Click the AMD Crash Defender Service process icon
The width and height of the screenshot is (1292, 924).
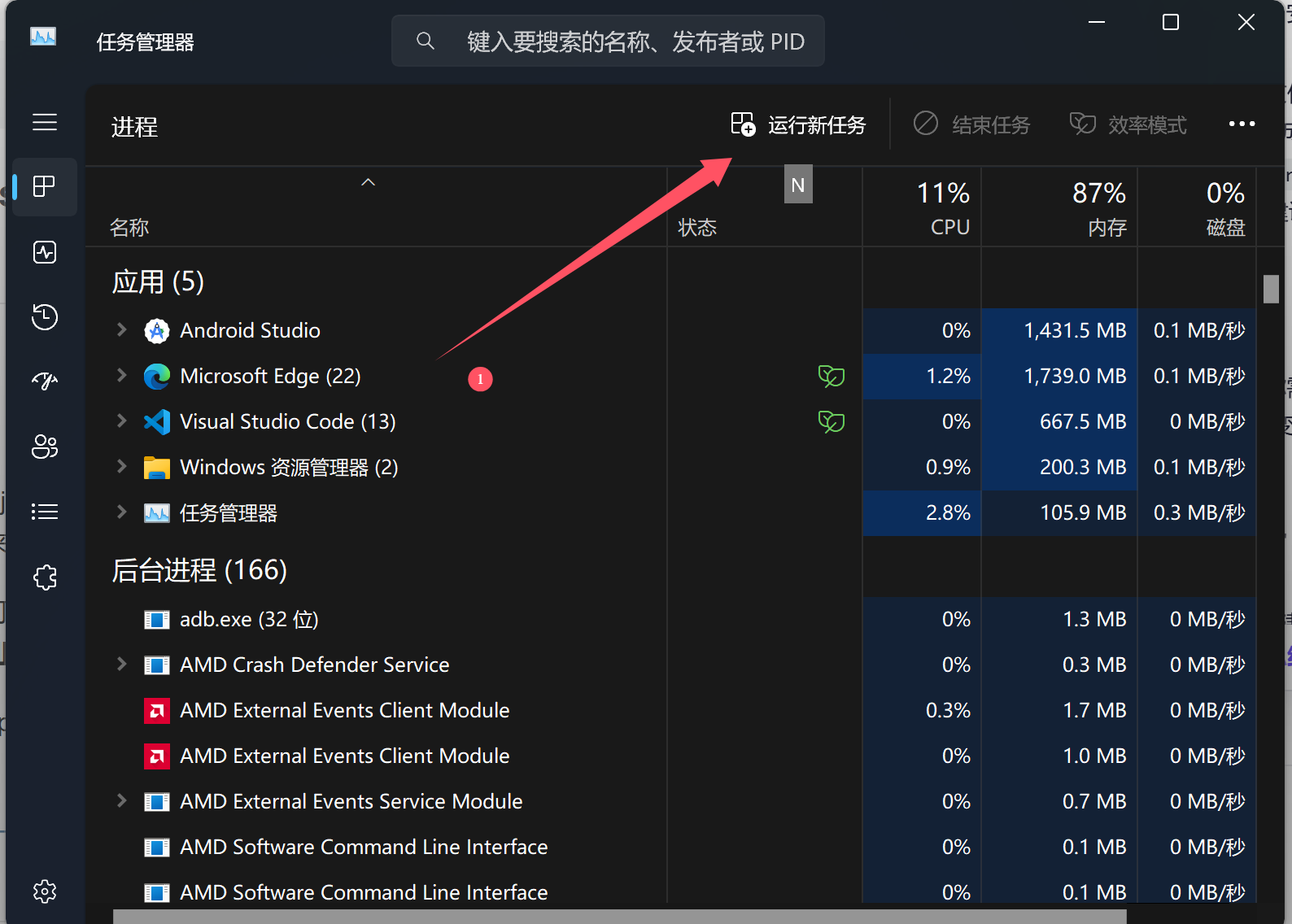pyautogui.click(x=156, y=665)
